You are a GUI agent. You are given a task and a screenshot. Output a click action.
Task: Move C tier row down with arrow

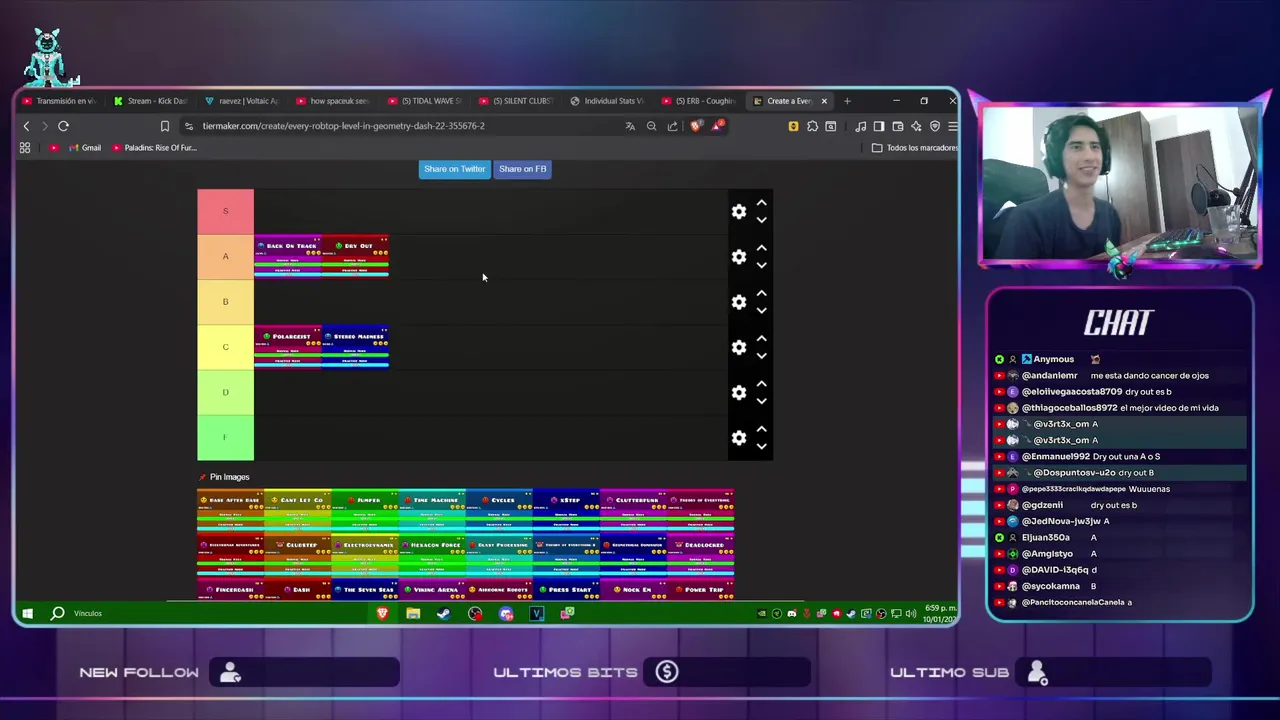(x=761, y=356)
